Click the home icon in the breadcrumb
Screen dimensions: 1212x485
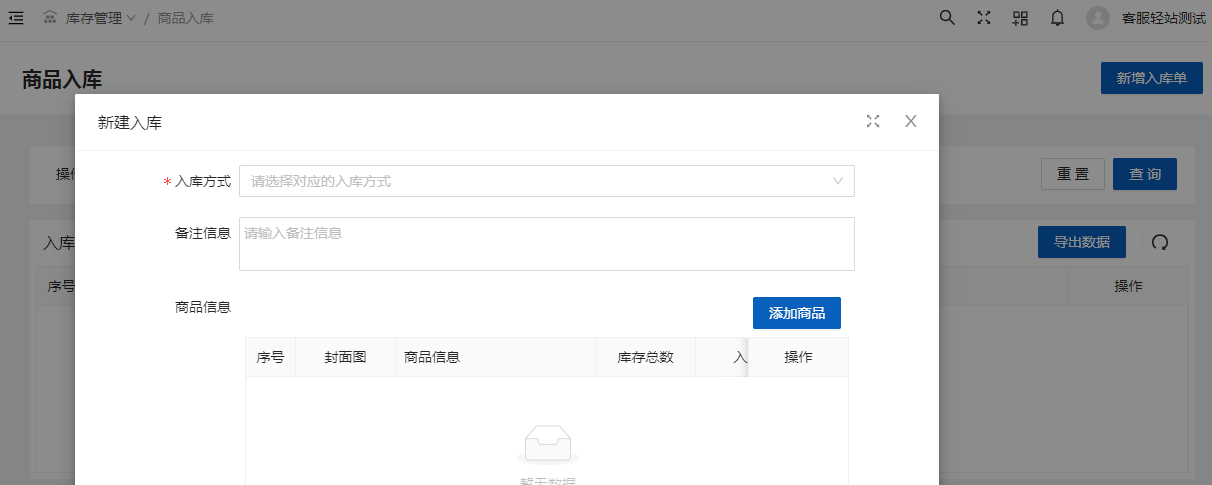(x=50, y=18)
